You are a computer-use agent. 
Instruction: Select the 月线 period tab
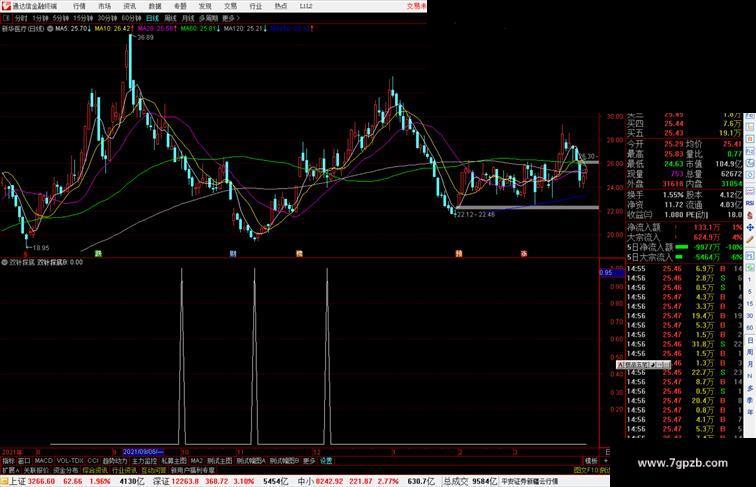[188, 18]
